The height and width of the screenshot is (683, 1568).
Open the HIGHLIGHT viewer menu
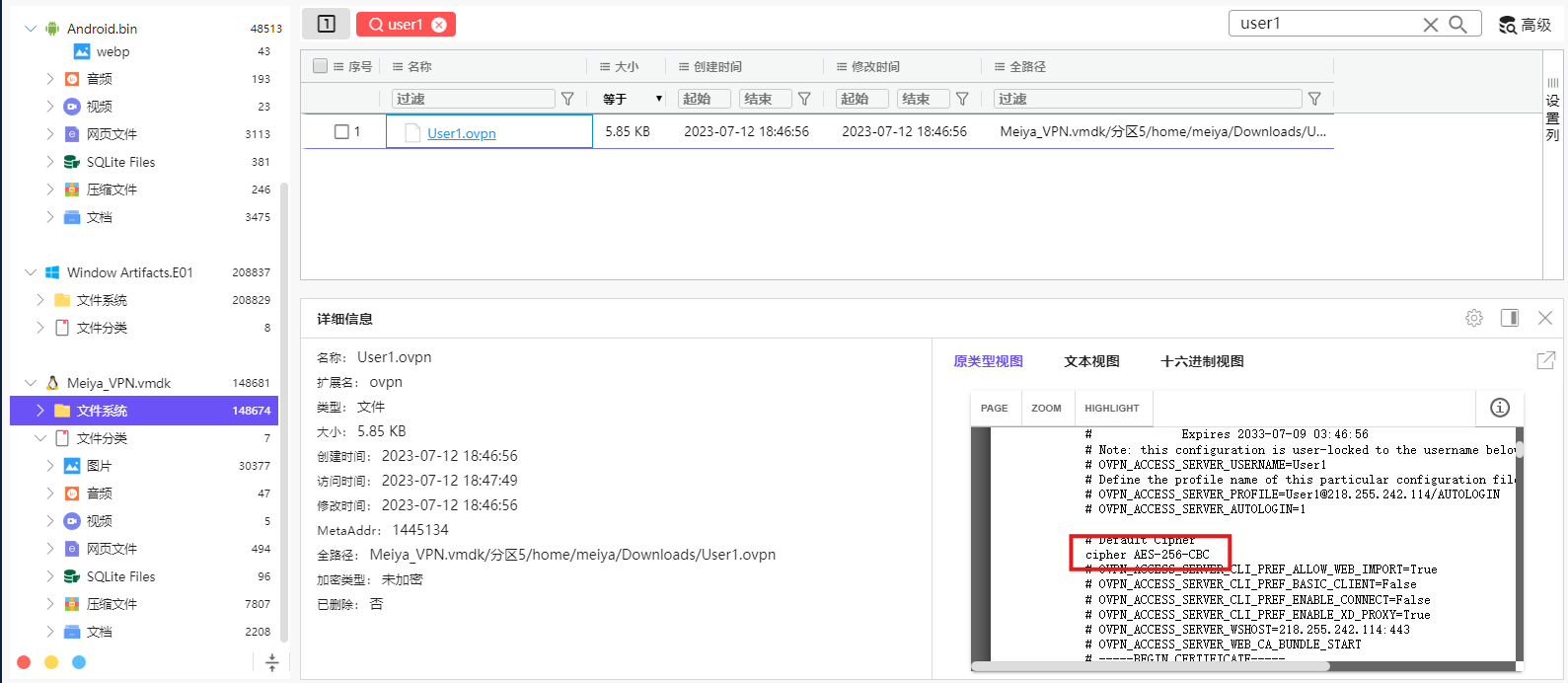pos(1112,408)
